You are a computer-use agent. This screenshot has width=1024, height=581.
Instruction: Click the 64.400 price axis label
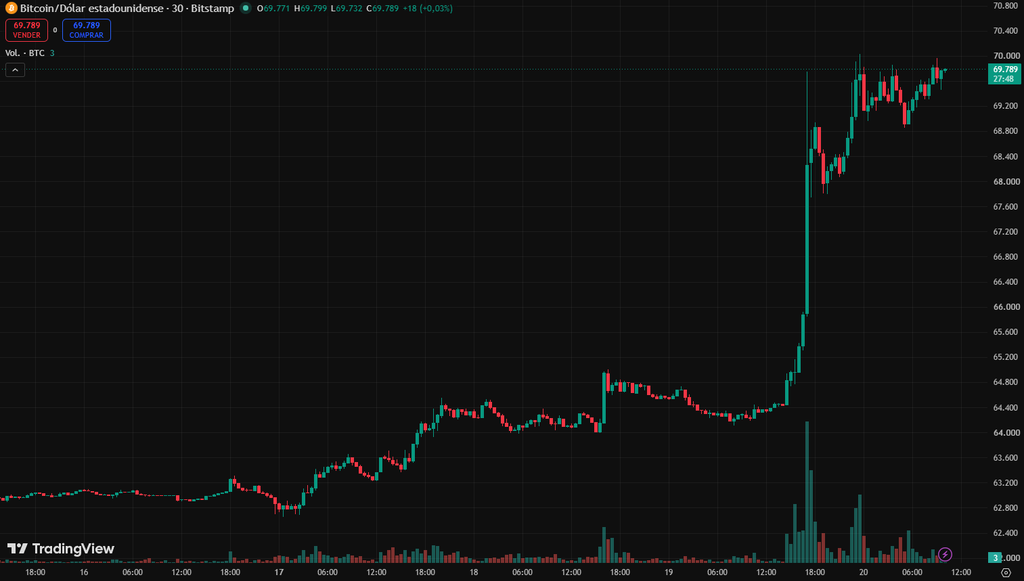[1006, 407]
